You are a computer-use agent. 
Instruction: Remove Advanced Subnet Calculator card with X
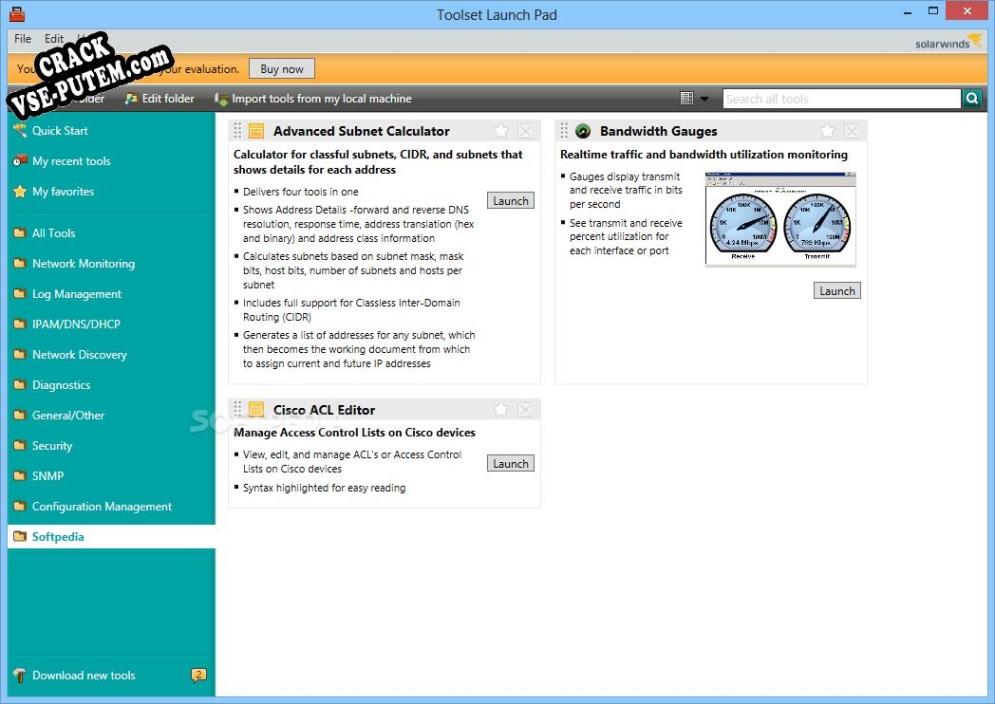(525, 131)
